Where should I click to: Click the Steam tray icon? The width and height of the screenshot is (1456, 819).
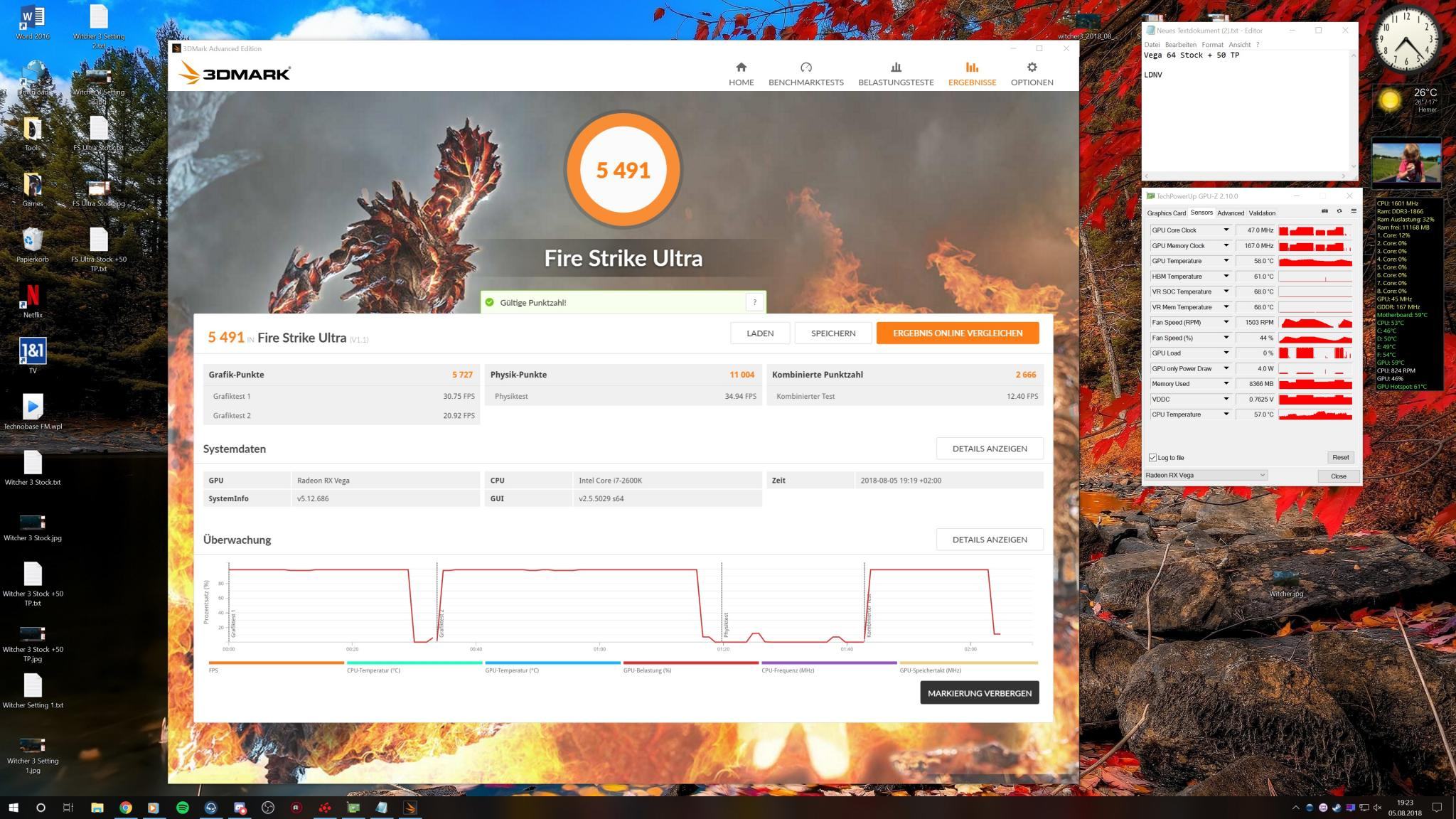(x=1337, y=808)
